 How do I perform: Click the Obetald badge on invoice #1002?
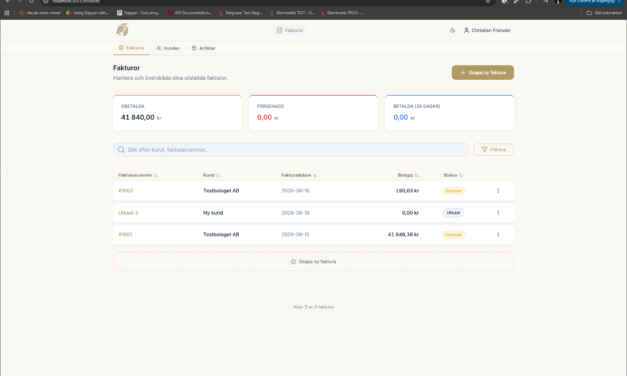click(453, 191)
